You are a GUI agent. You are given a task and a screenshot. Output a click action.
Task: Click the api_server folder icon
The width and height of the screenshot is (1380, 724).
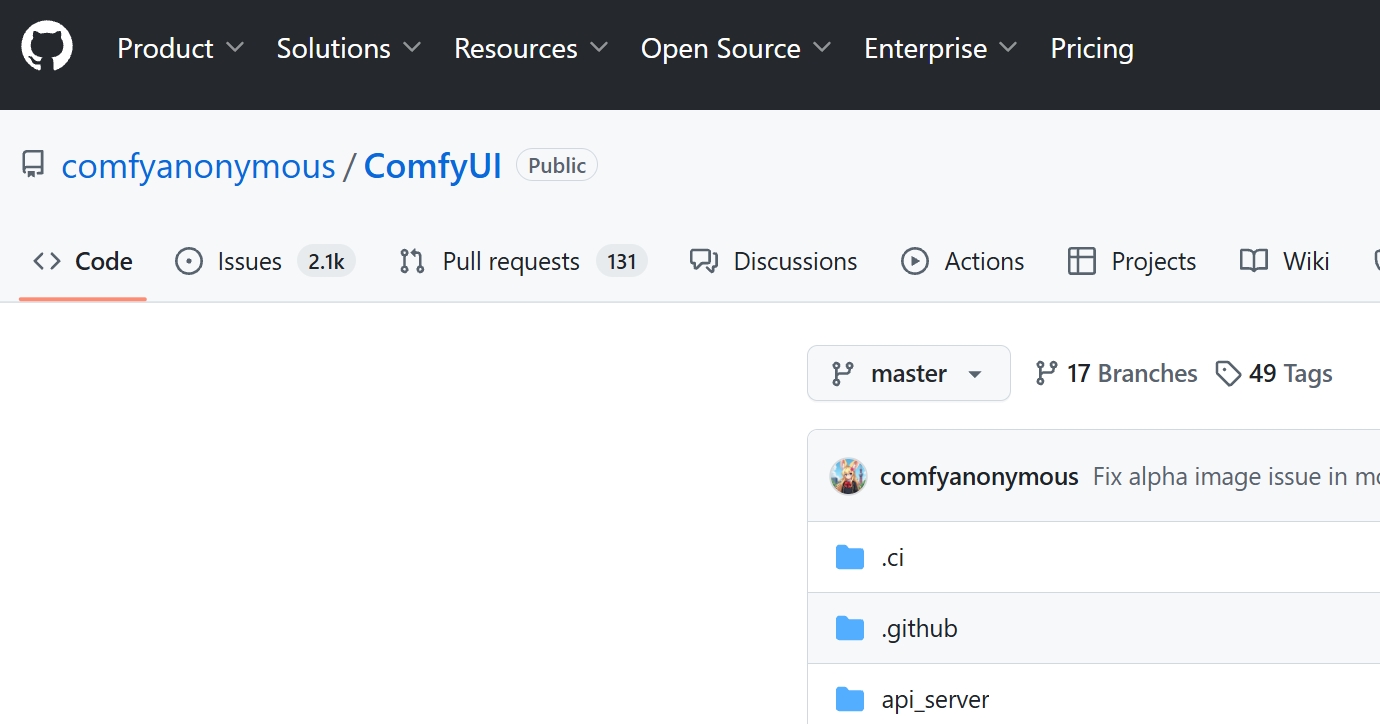pyautogui.click(x=849, y=699)
